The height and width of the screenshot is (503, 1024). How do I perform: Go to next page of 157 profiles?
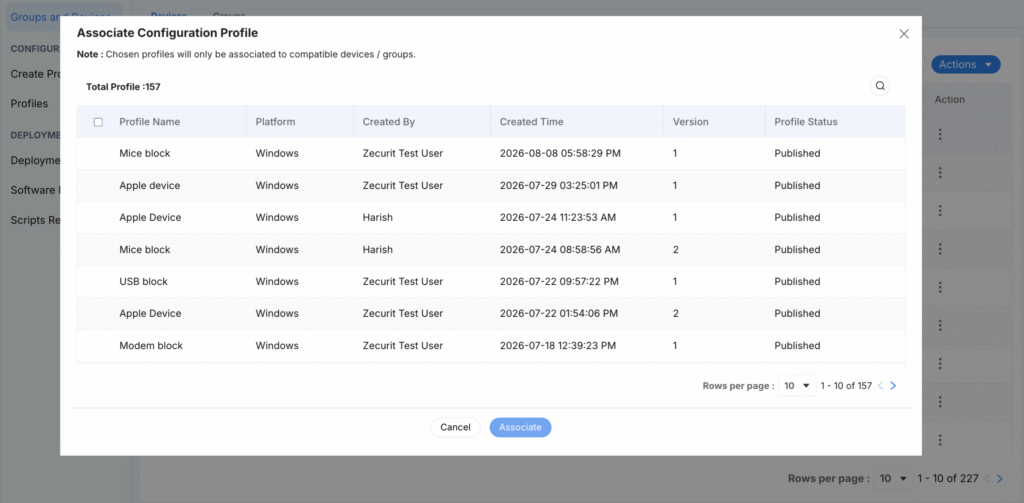(893, 386)
